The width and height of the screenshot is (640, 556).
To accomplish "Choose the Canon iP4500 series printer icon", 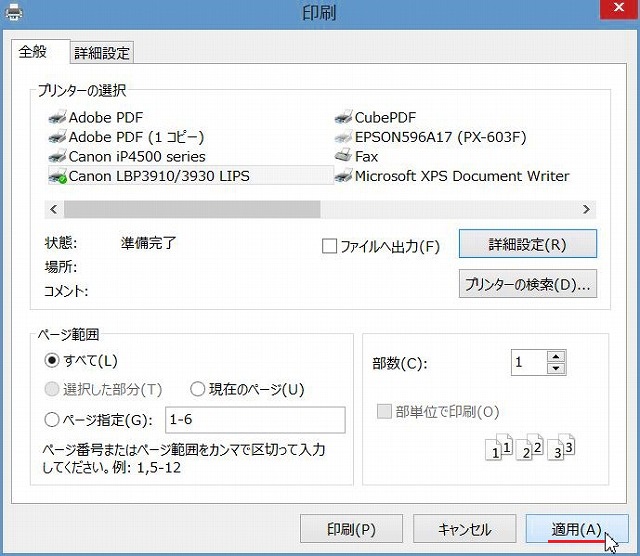I will 57,156.
